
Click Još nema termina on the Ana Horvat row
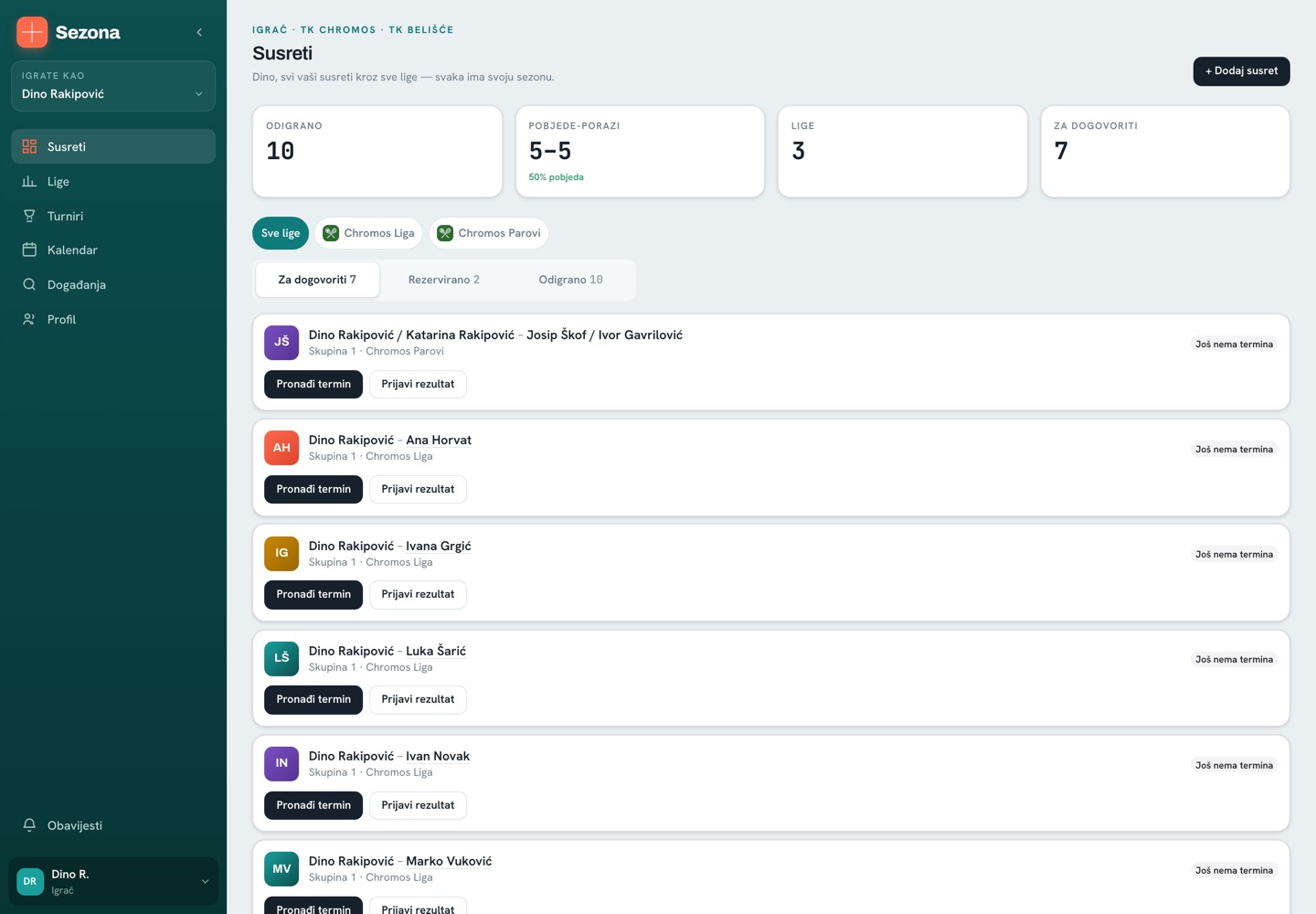[1234, 450]
